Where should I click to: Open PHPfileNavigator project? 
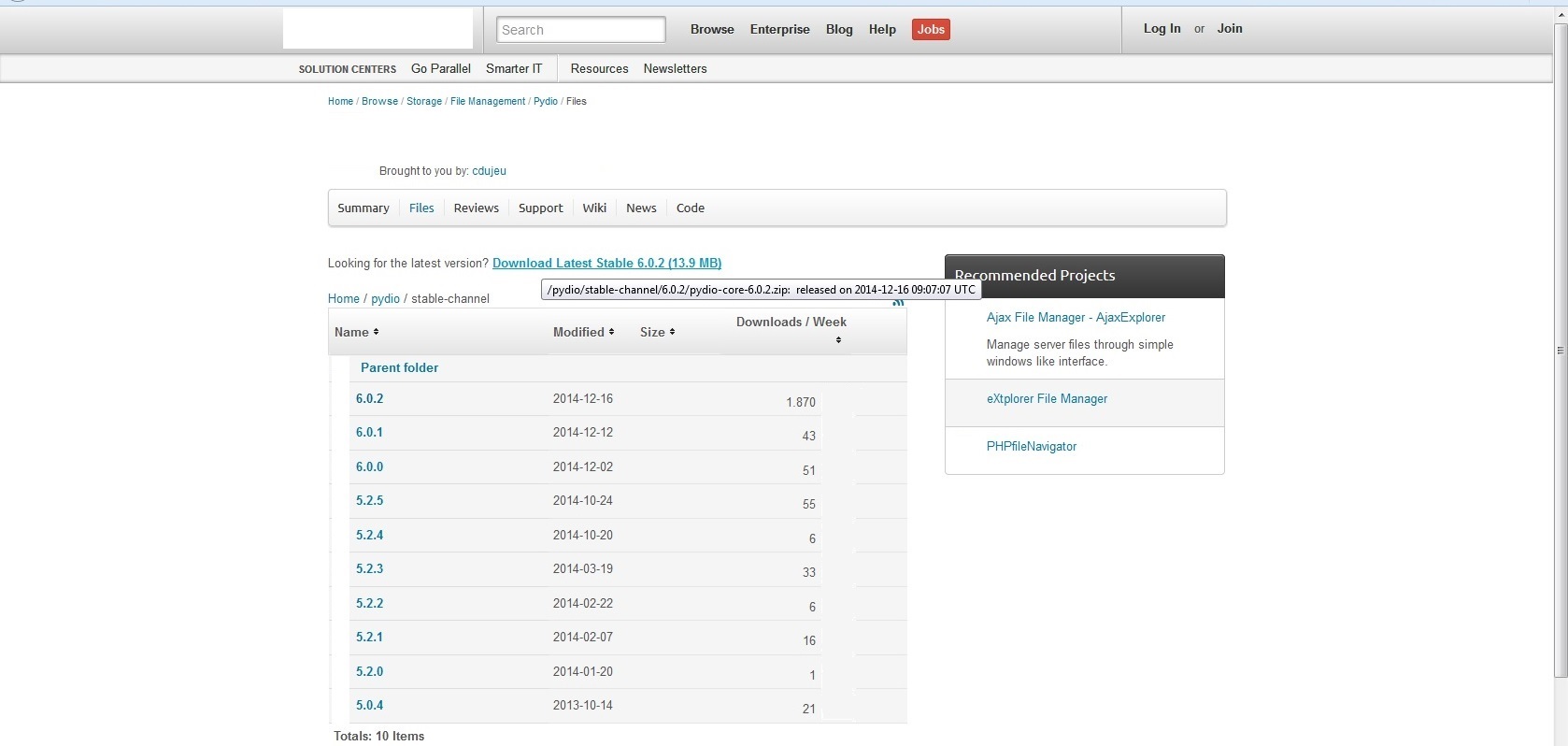click(x=1032, y=447)
